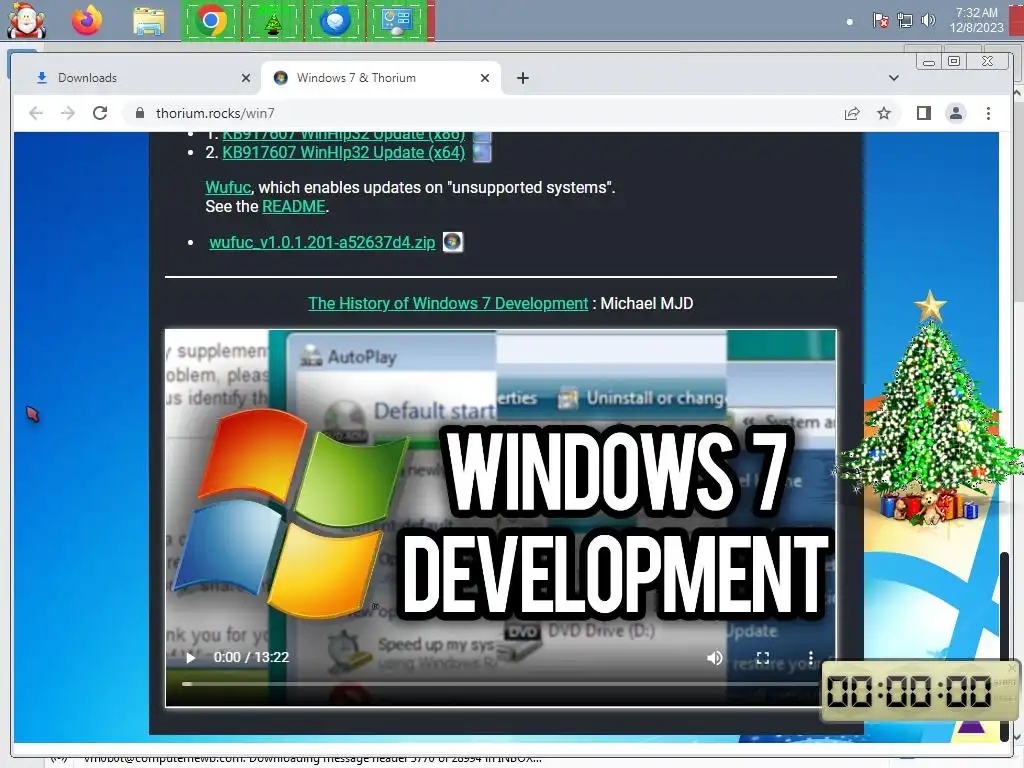The height and width of the screenshot is (768, 1024).
Task: Mute the video with speaker icon
Action: (x=714, y=658)
